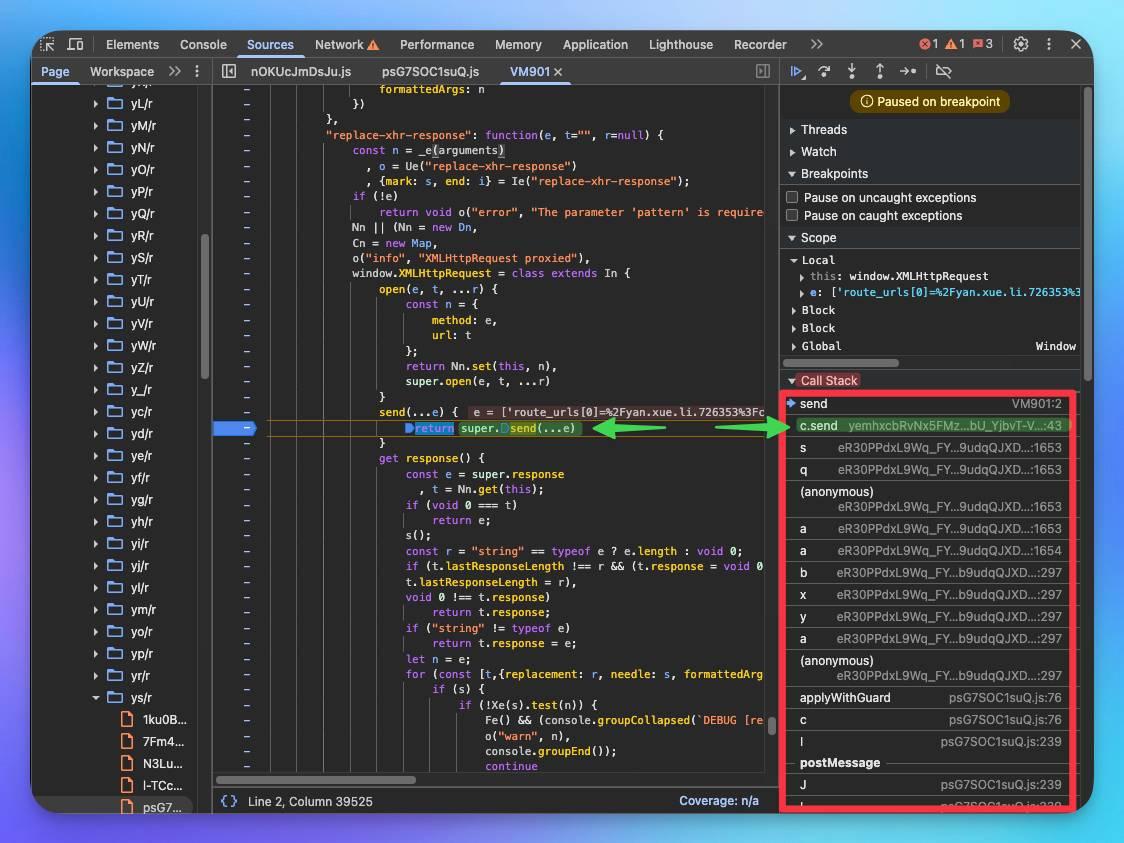
Task: Expand the 'this' scope variable
Action: (x=802, y=277)
